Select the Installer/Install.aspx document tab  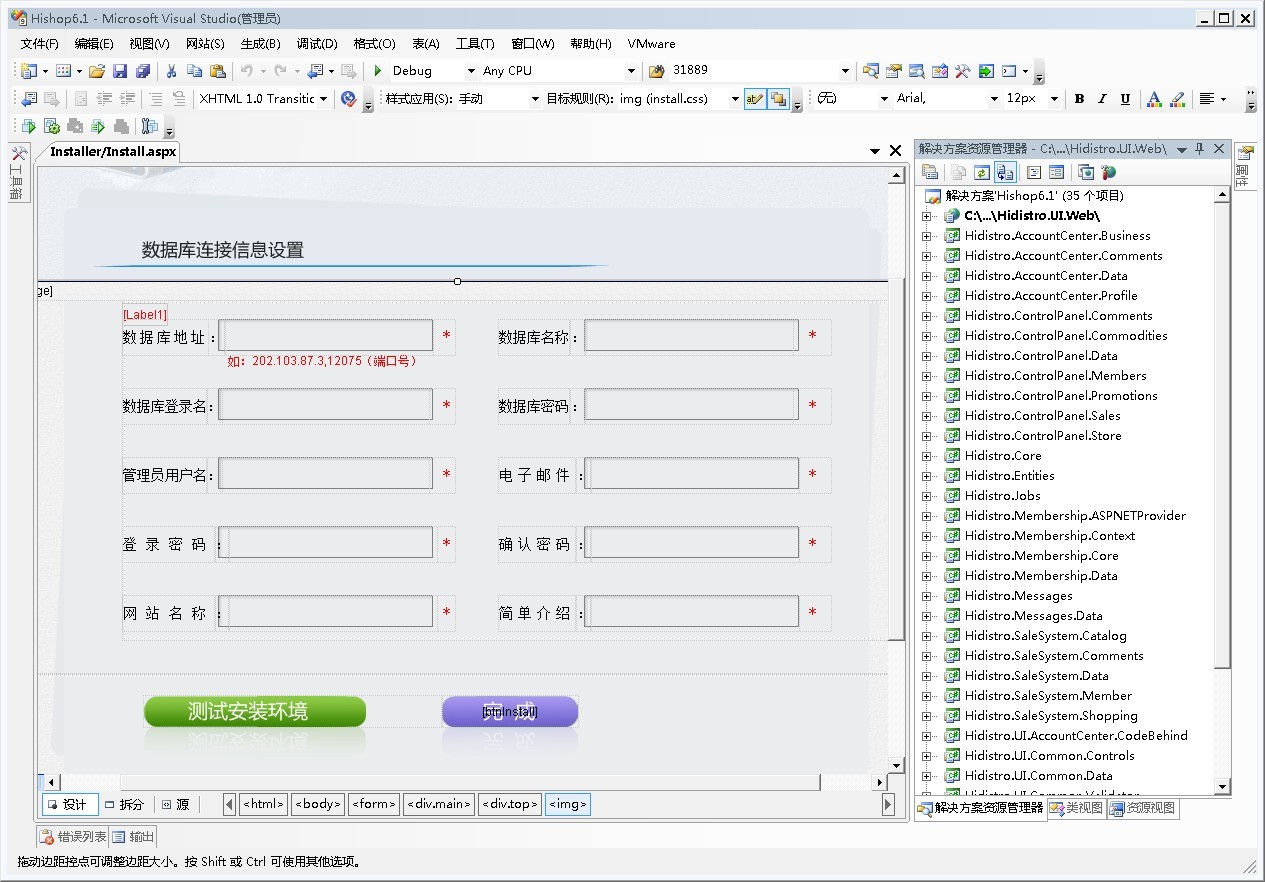coord(113,152)
